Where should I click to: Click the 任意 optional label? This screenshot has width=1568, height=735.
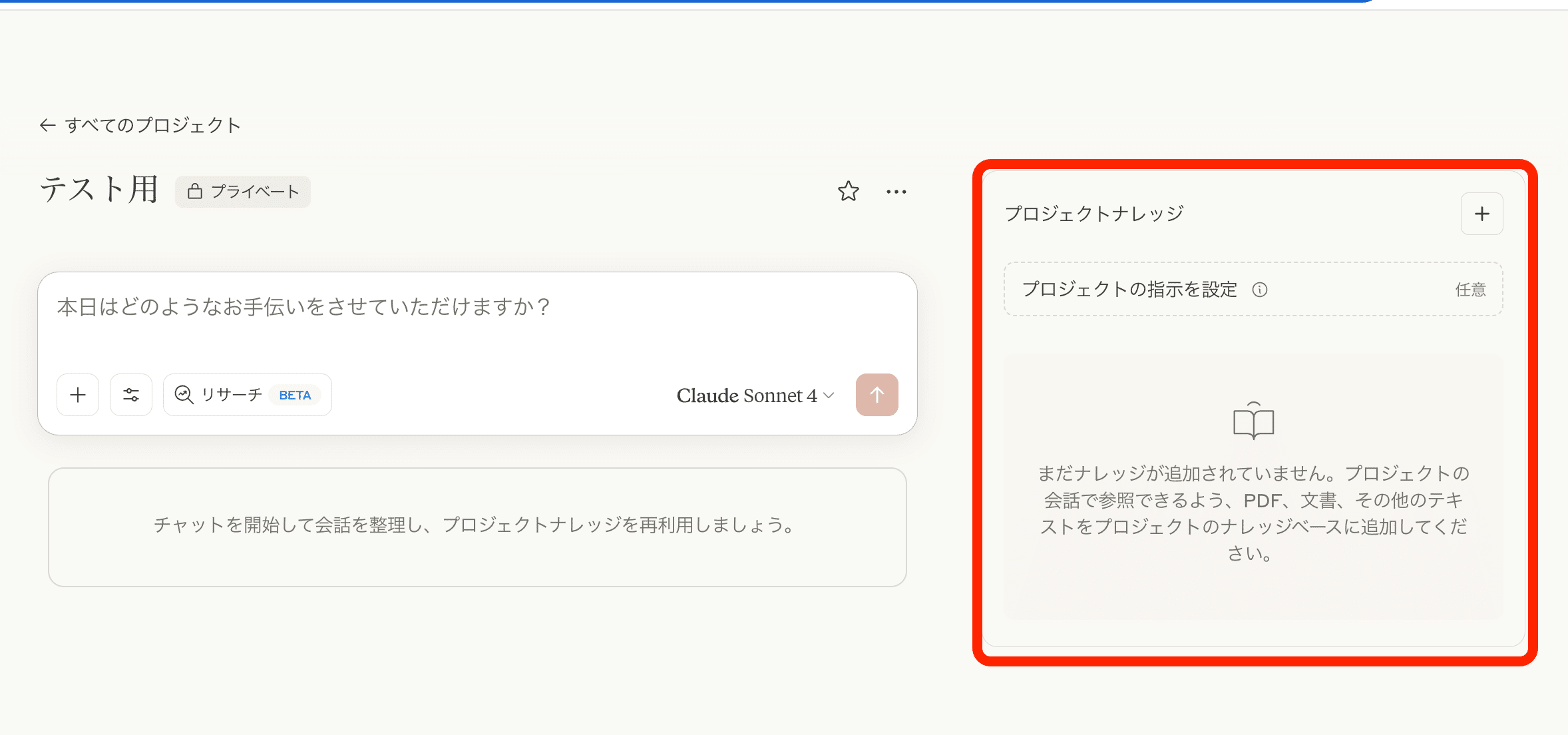[1470, 290]
